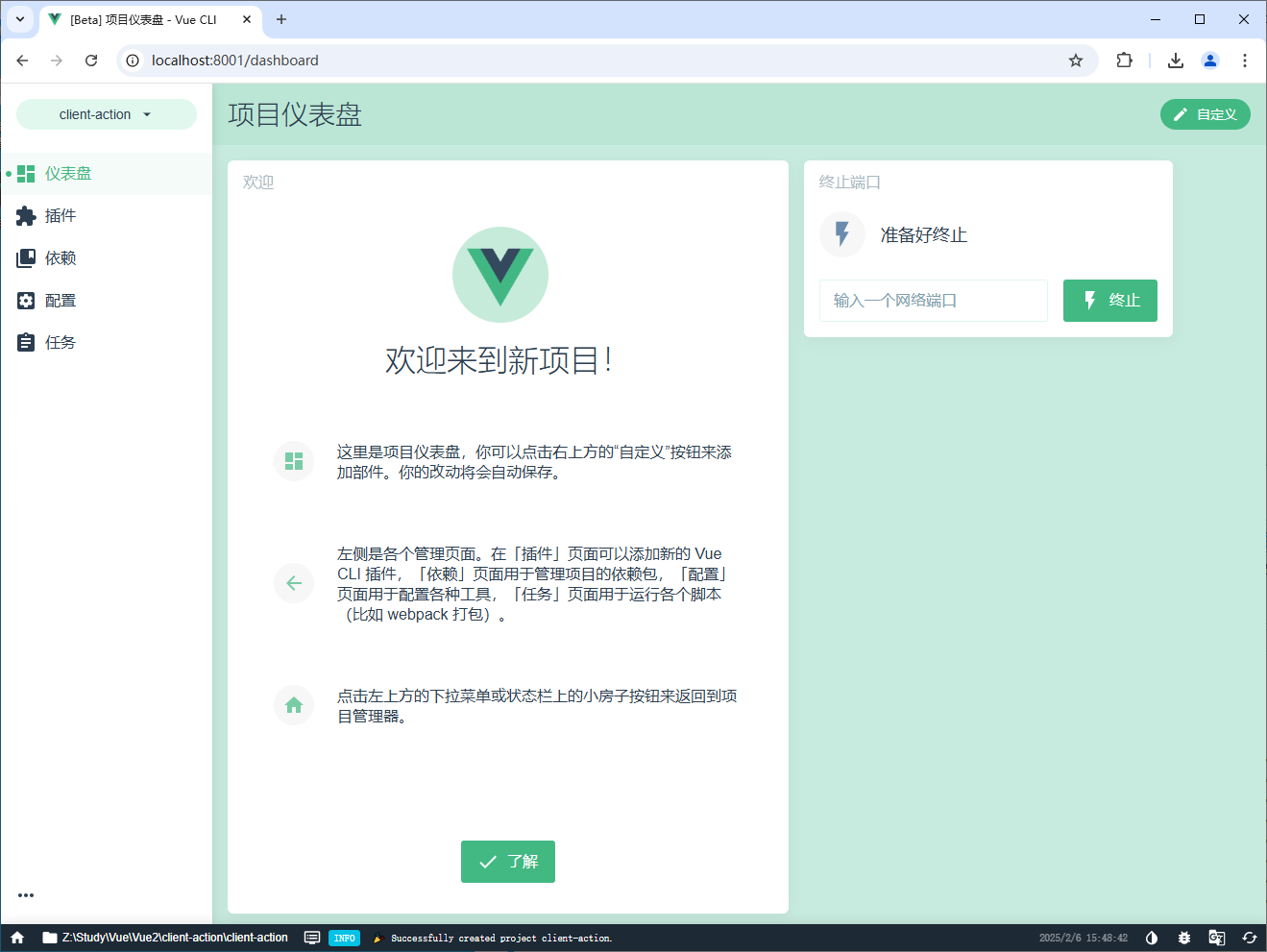The width and height of the screenshot is (1267, 952).
Task: Open the 依赖 dependencies page
Action: click(x=106, y=258)
